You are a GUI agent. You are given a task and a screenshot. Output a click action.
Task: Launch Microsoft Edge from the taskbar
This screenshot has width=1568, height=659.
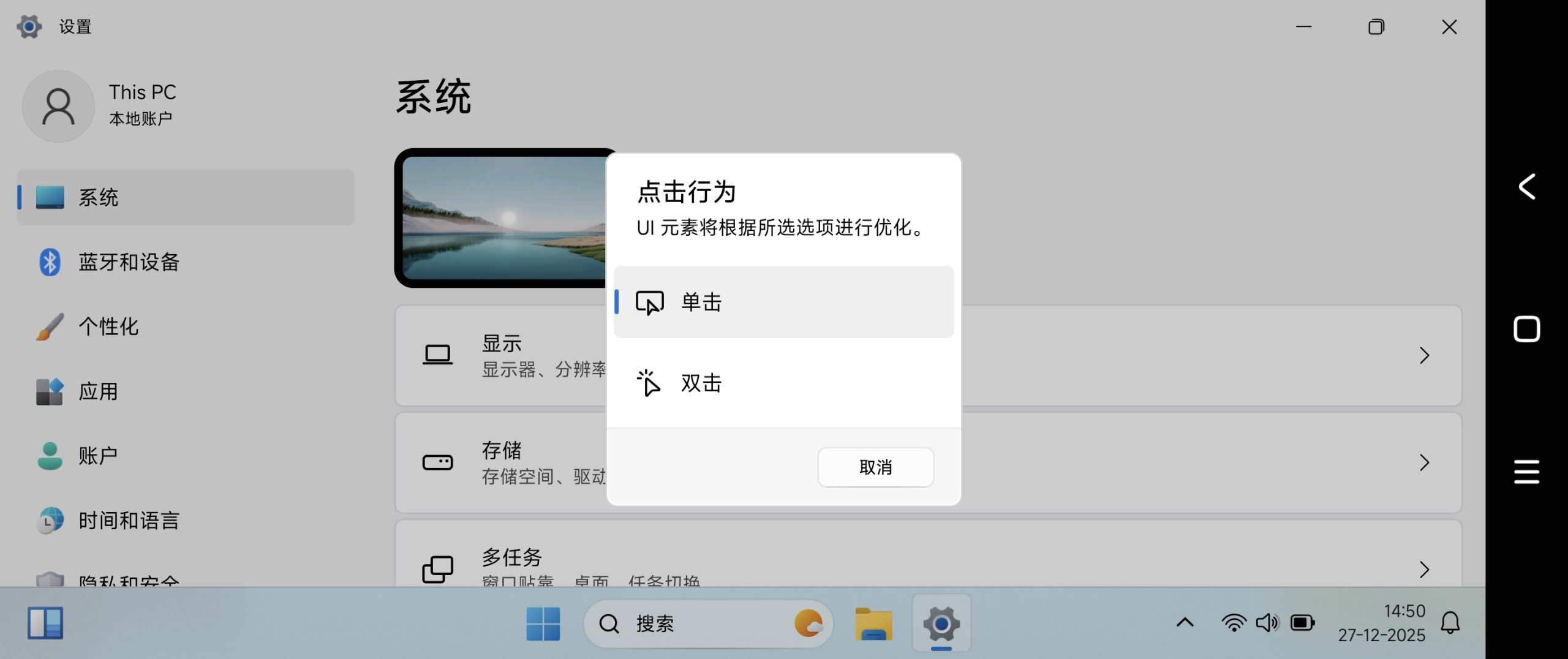810,623
